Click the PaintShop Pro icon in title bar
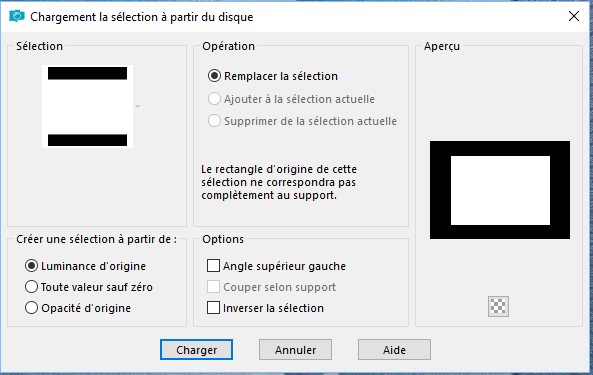This screenshot has height=375, width=593. point(17,16)
